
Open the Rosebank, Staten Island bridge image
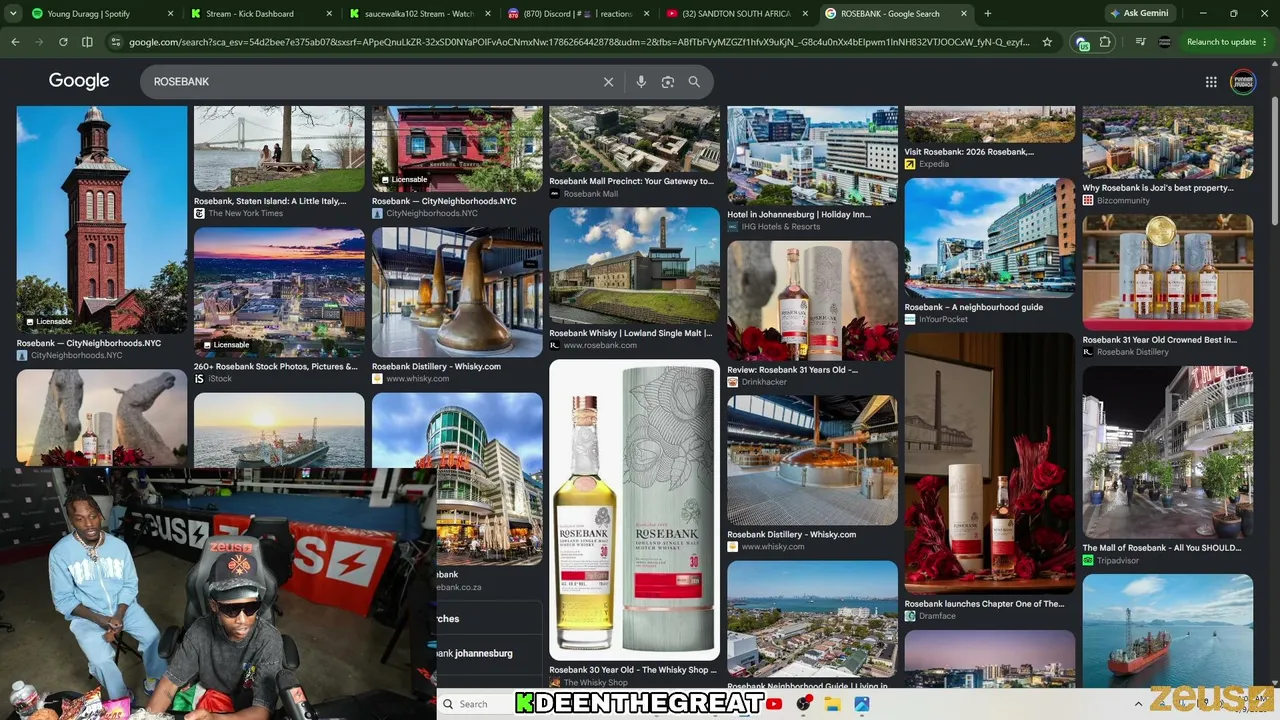[x=279, y=149]
